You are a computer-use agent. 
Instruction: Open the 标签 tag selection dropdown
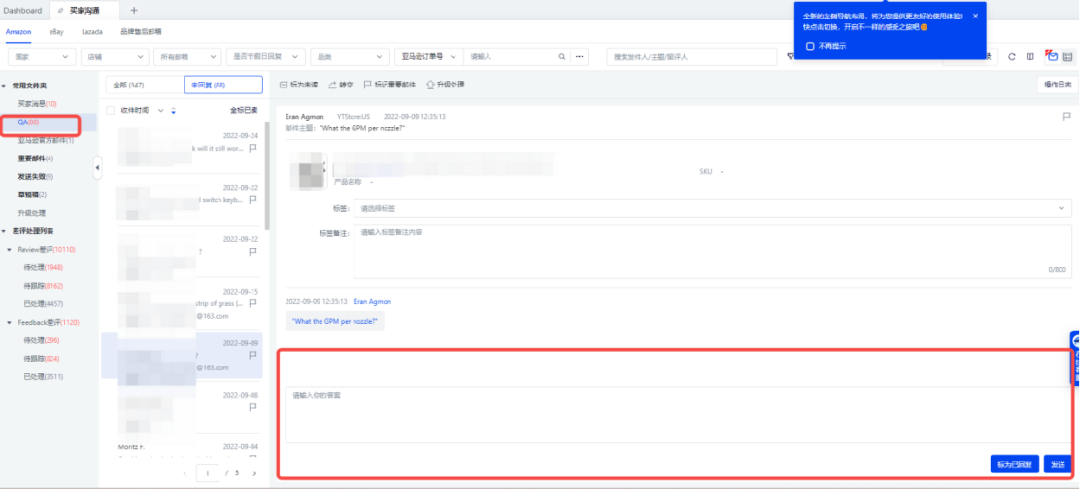pyautogui.click(x=712, y=208)
